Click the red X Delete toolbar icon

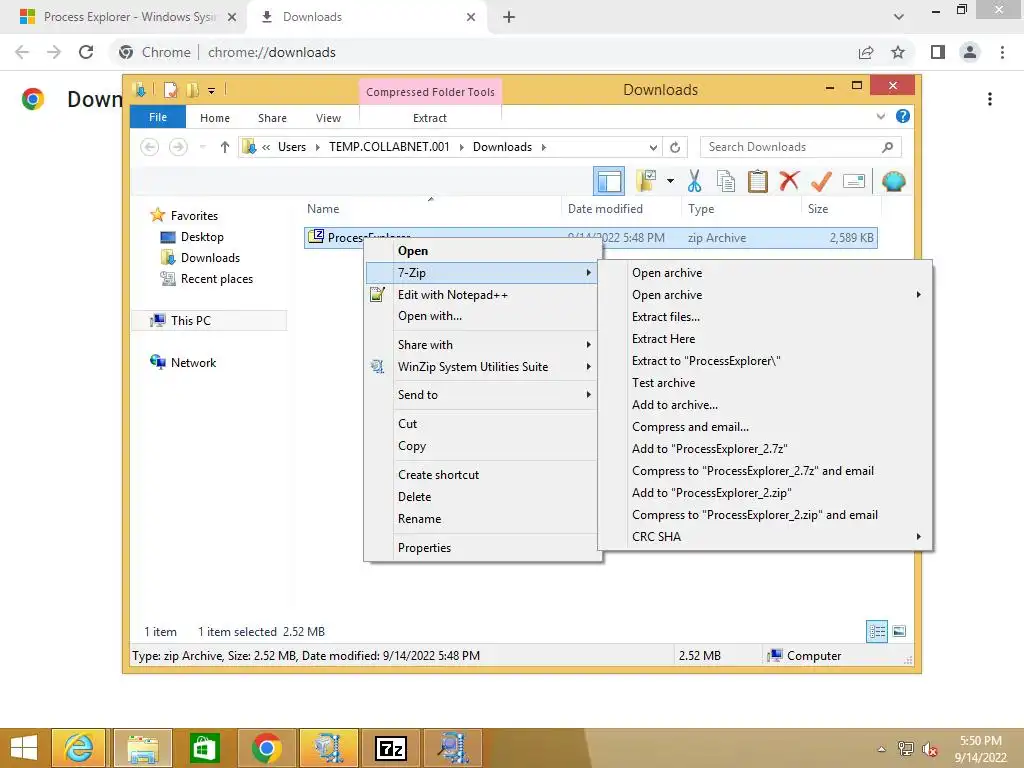coord(789,180)
